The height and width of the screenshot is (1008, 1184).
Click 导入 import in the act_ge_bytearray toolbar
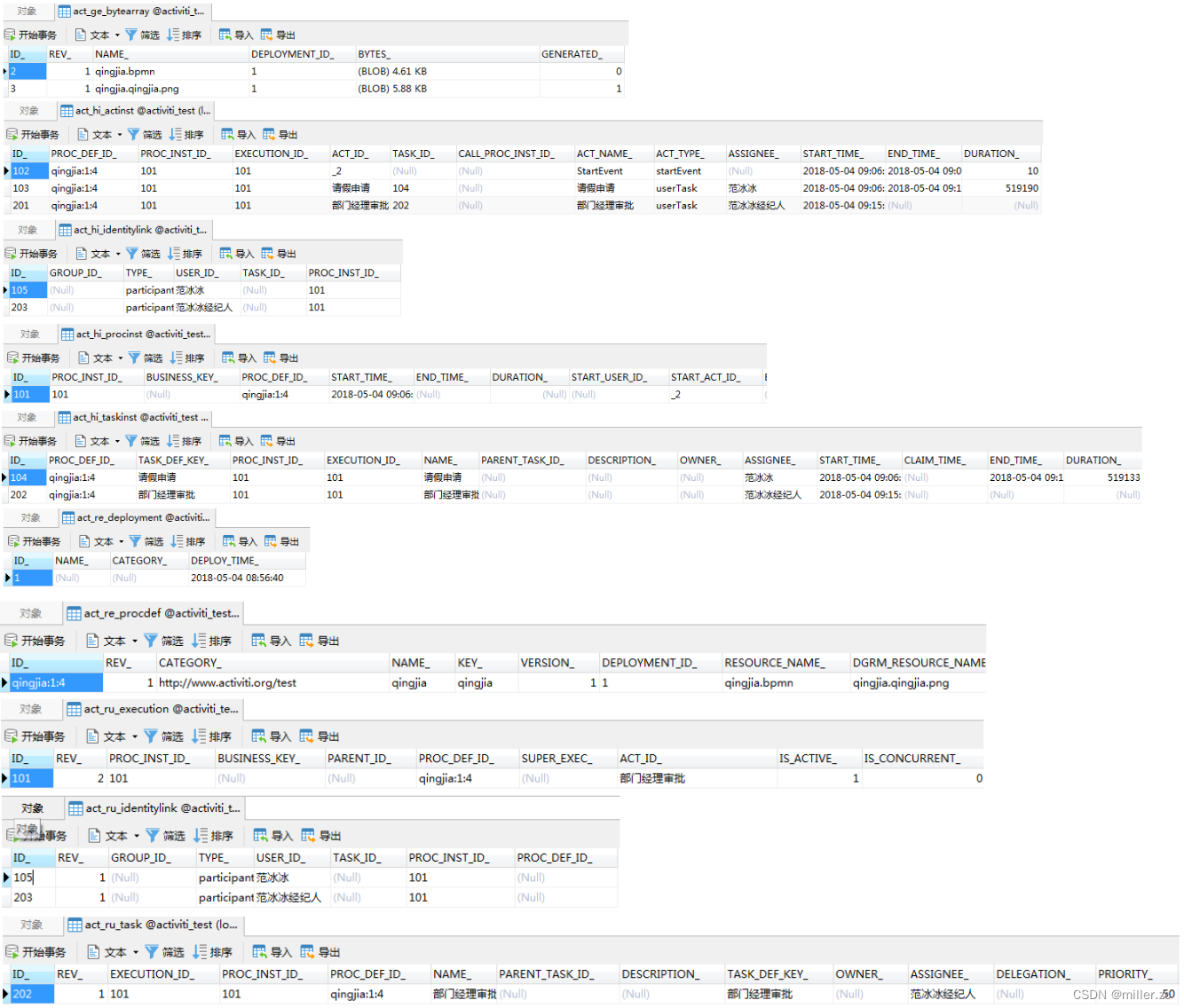[x=236, y=35]
